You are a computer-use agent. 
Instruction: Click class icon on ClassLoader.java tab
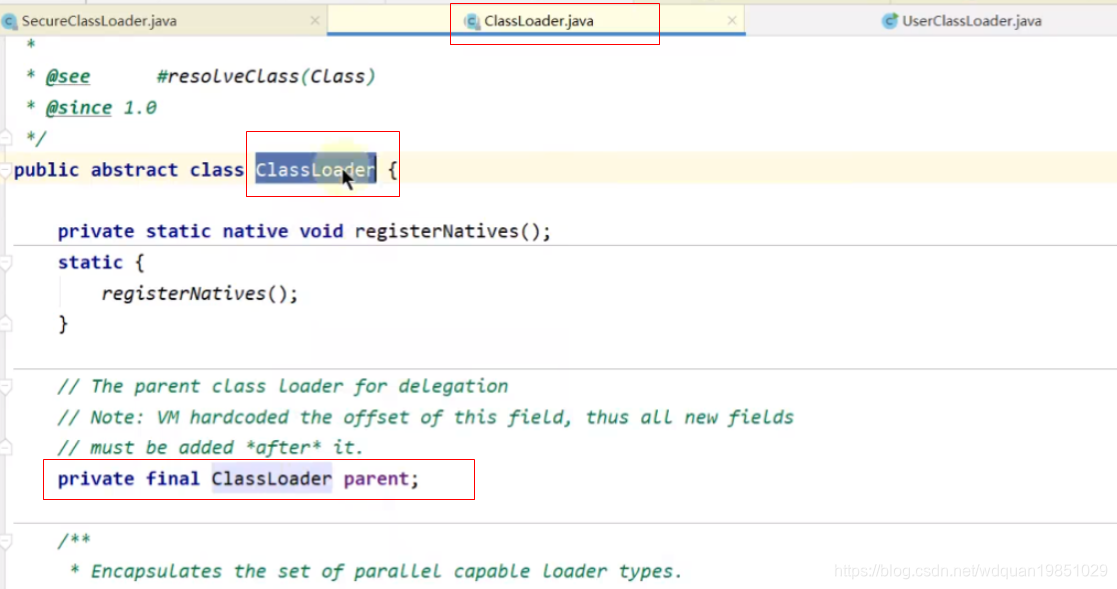click(472, 22)
